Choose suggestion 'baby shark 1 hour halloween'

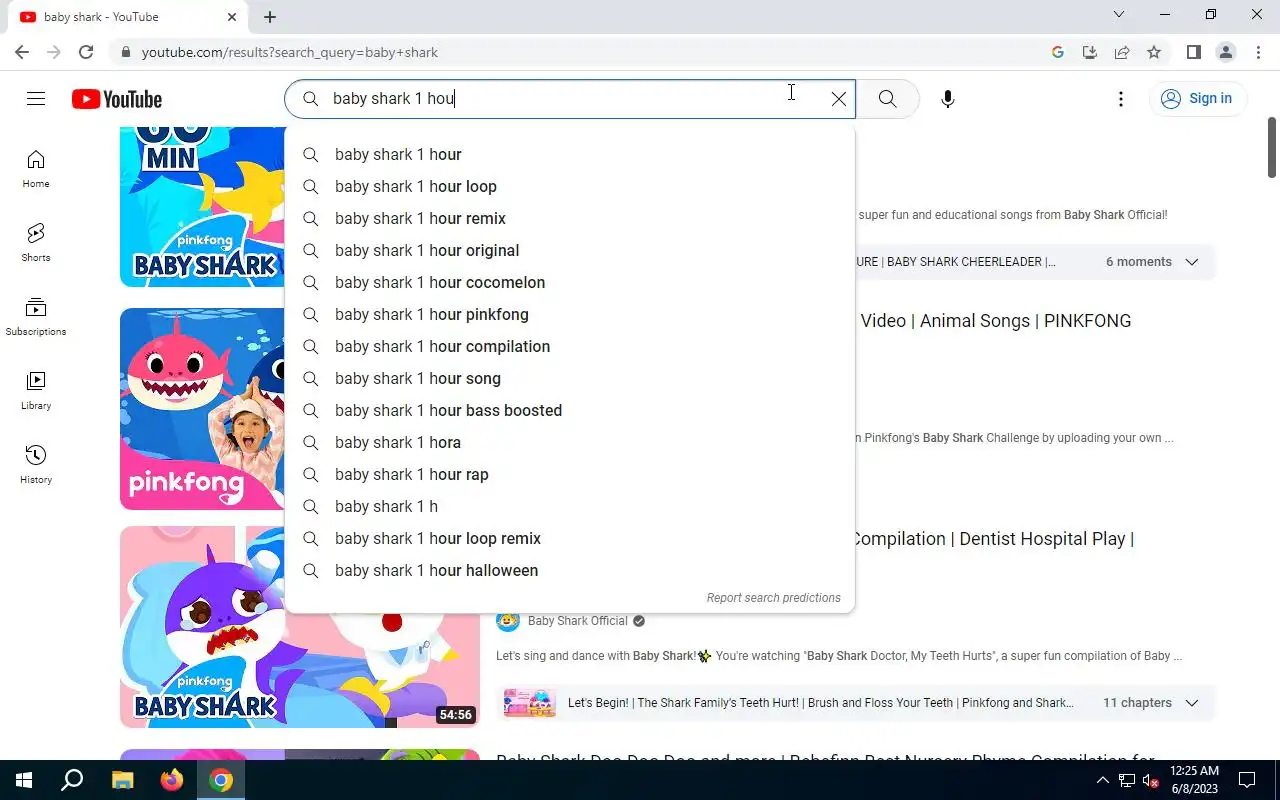coord(570,570)
